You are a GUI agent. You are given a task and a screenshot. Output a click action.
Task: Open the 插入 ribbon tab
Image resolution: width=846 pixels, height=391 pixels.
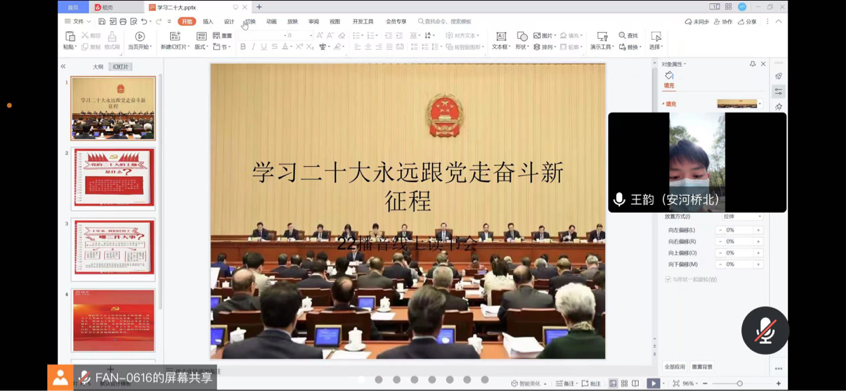pyautogui.click(x=208, y=22)
